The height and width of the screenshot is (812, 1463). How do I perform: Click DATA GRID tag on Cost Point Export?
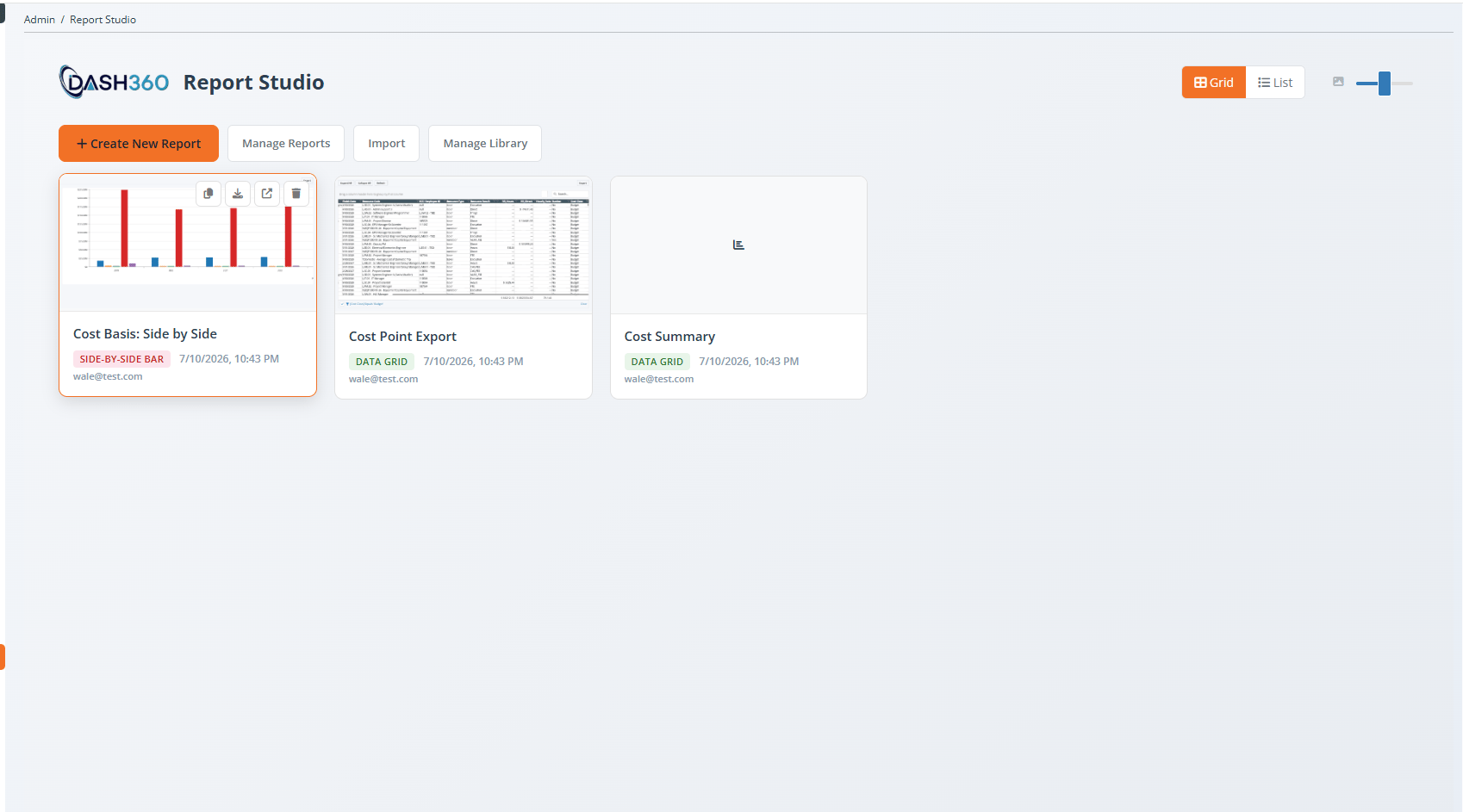pyautogui.click(x=382, y=362)
